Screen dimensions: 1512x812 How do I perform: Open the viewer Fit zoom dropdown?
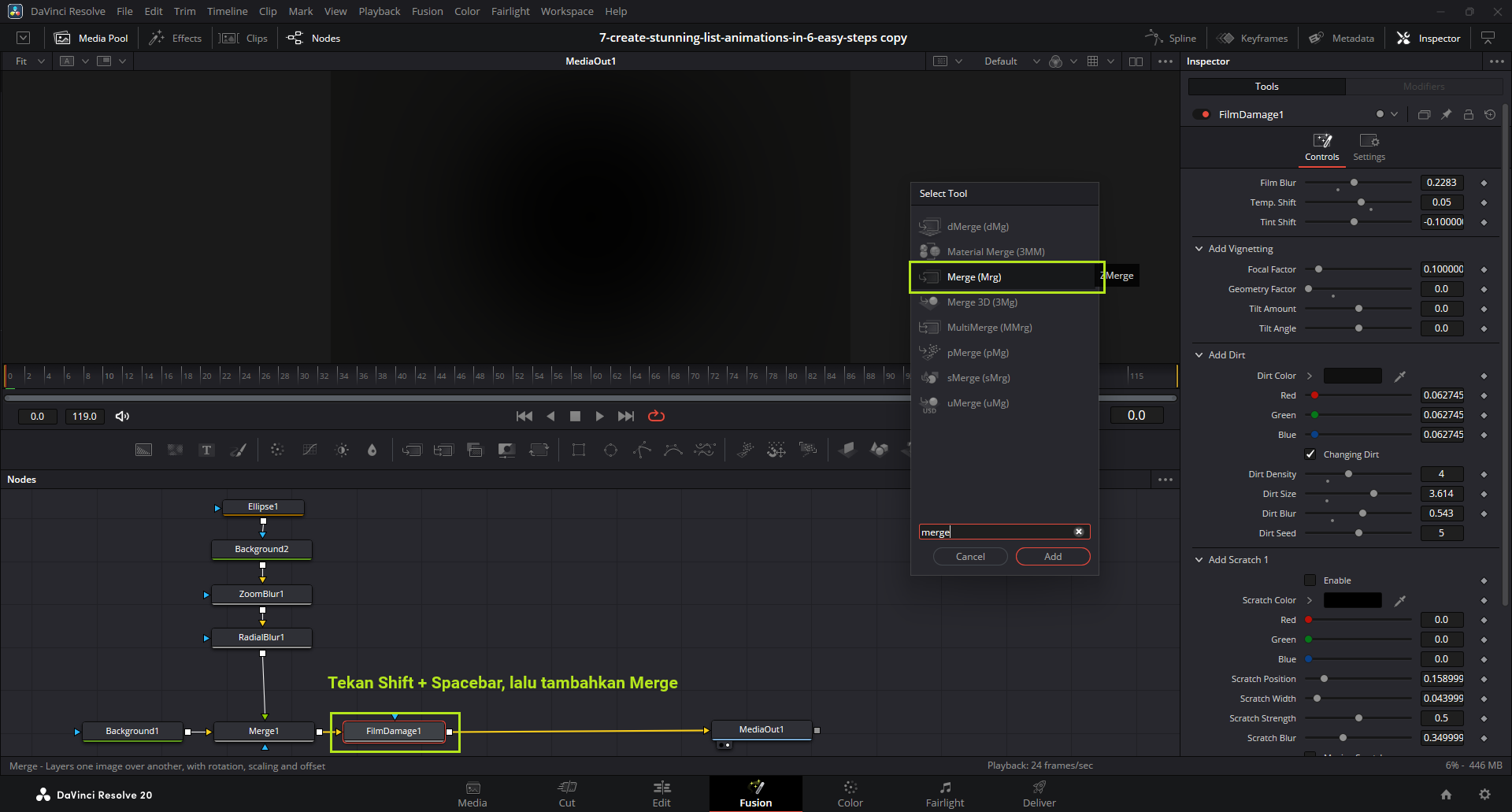(x=30, y=61)
